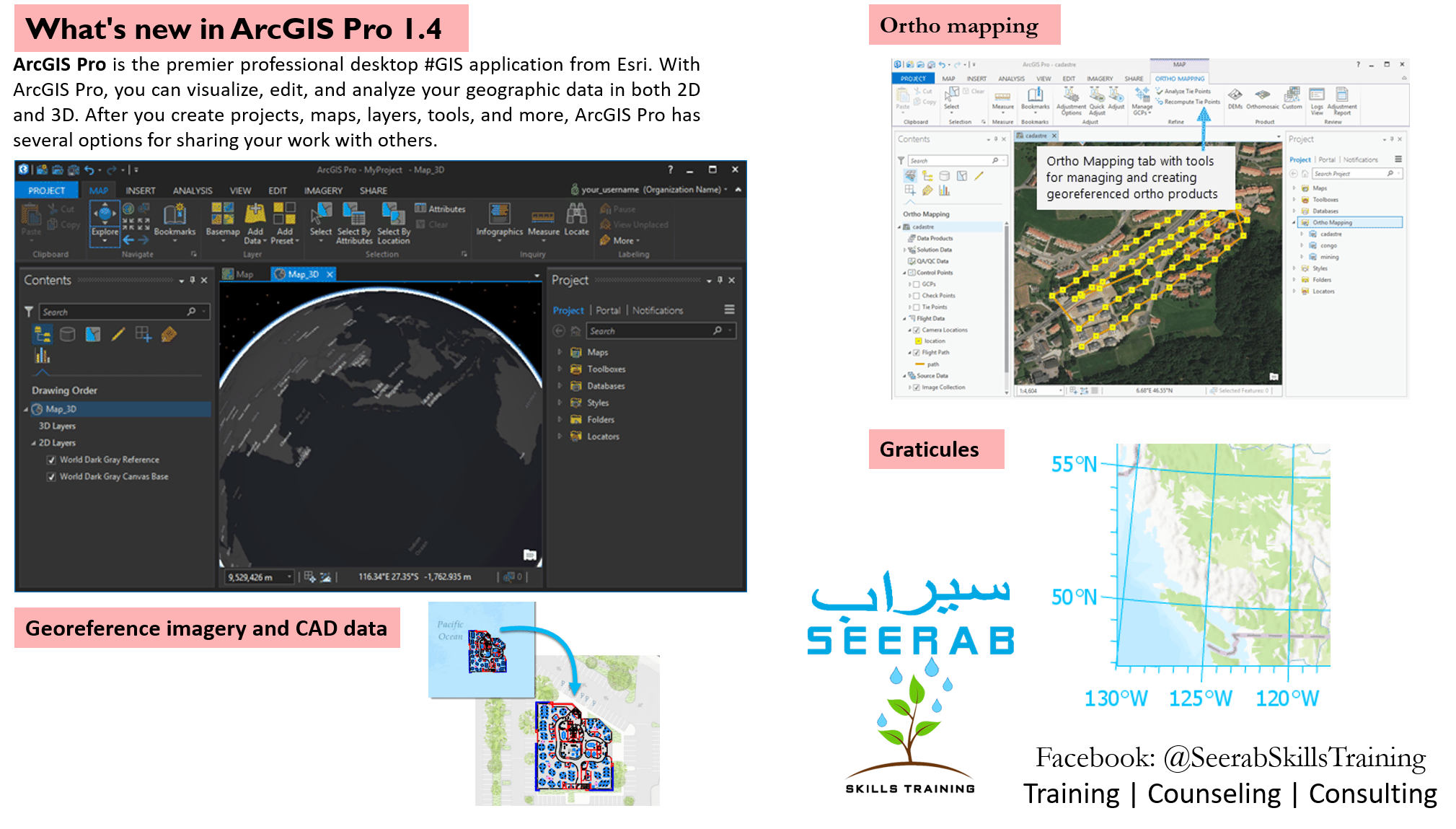
Task: Close the cadastre view tab
Action: click(x=1054, y=136)
